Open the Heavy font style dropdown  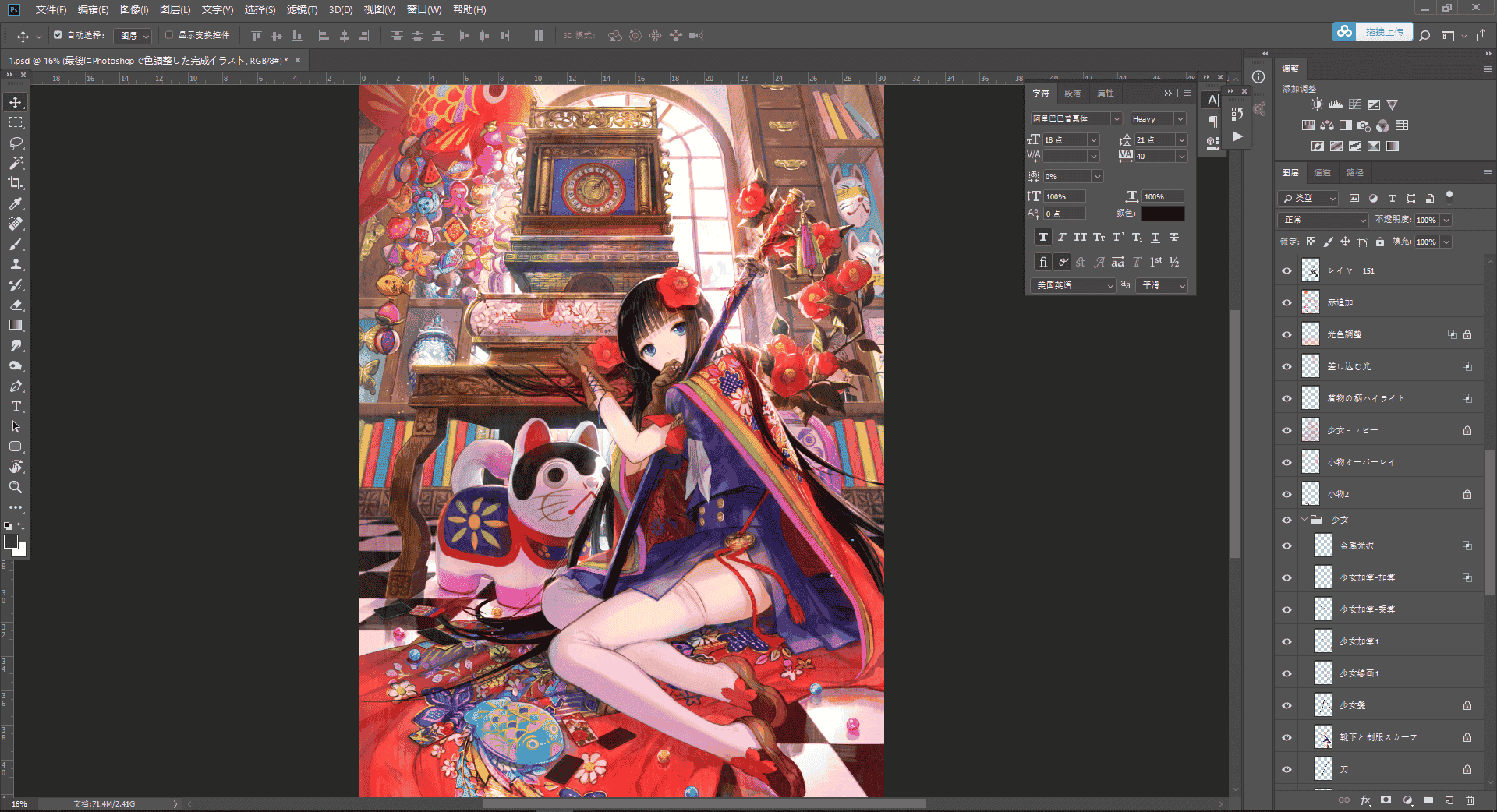click(1180, 118)
